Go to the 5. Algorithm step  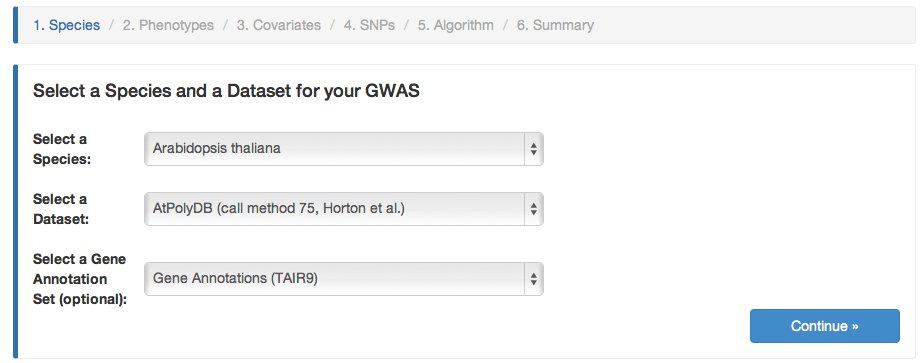[x=456, y=25]
